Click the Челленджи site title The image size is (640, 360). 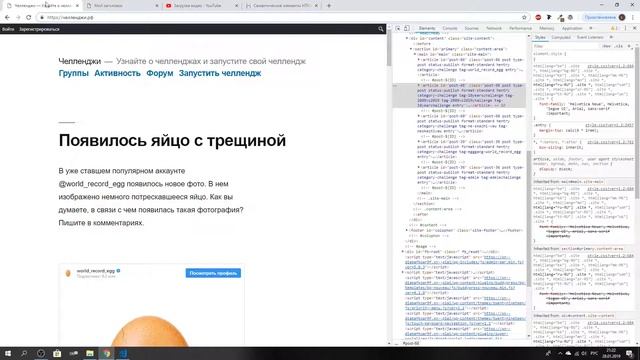[80, 61]
